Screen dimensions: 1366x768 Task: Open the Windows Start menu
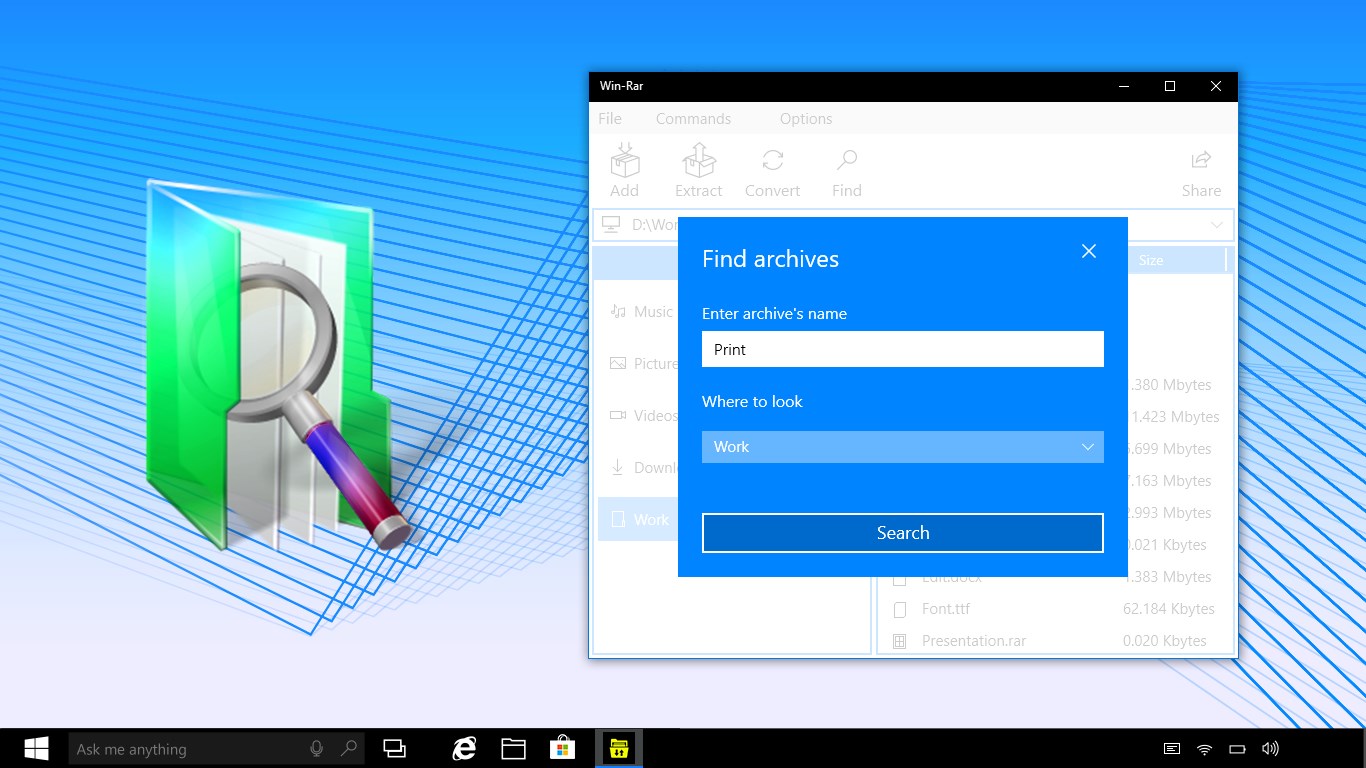36,749
